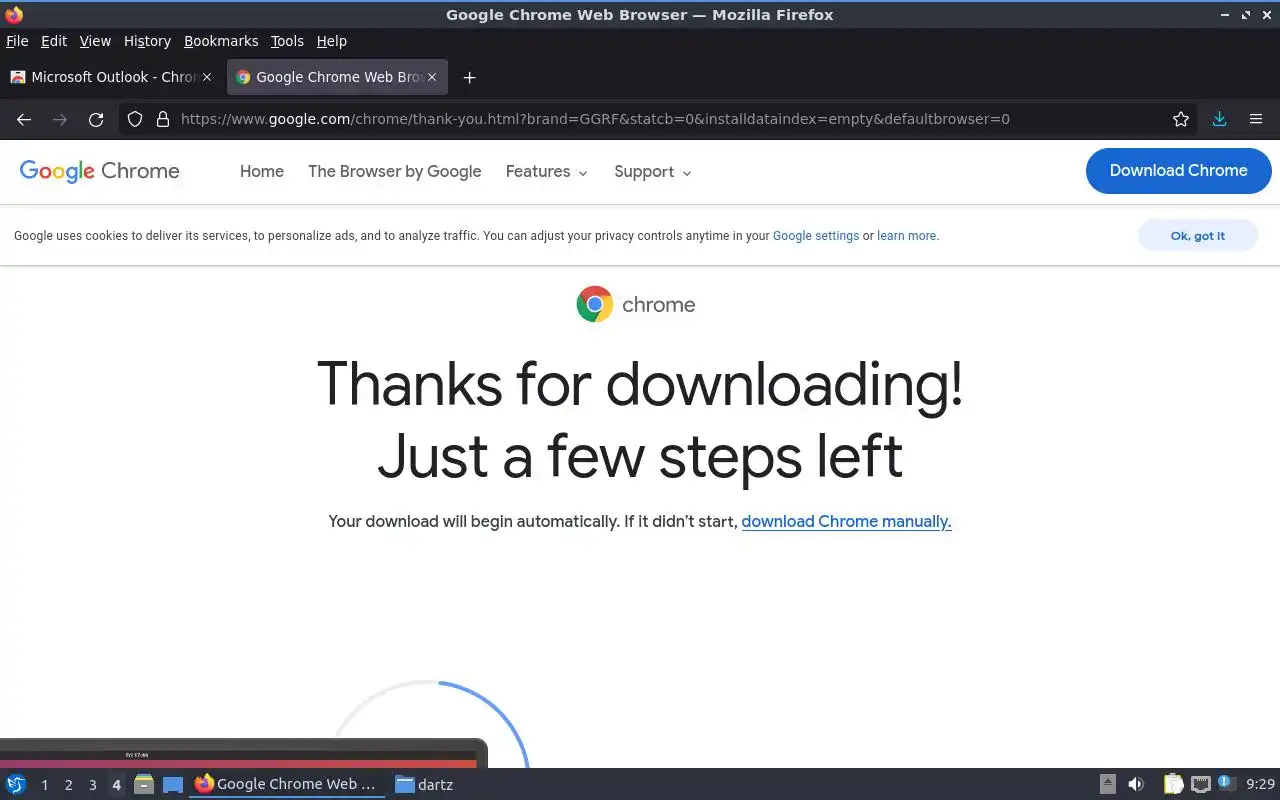Switch to virtual desktop 2
The height and width of the screenshot is (800, 1280).
[x=68, y=785]
